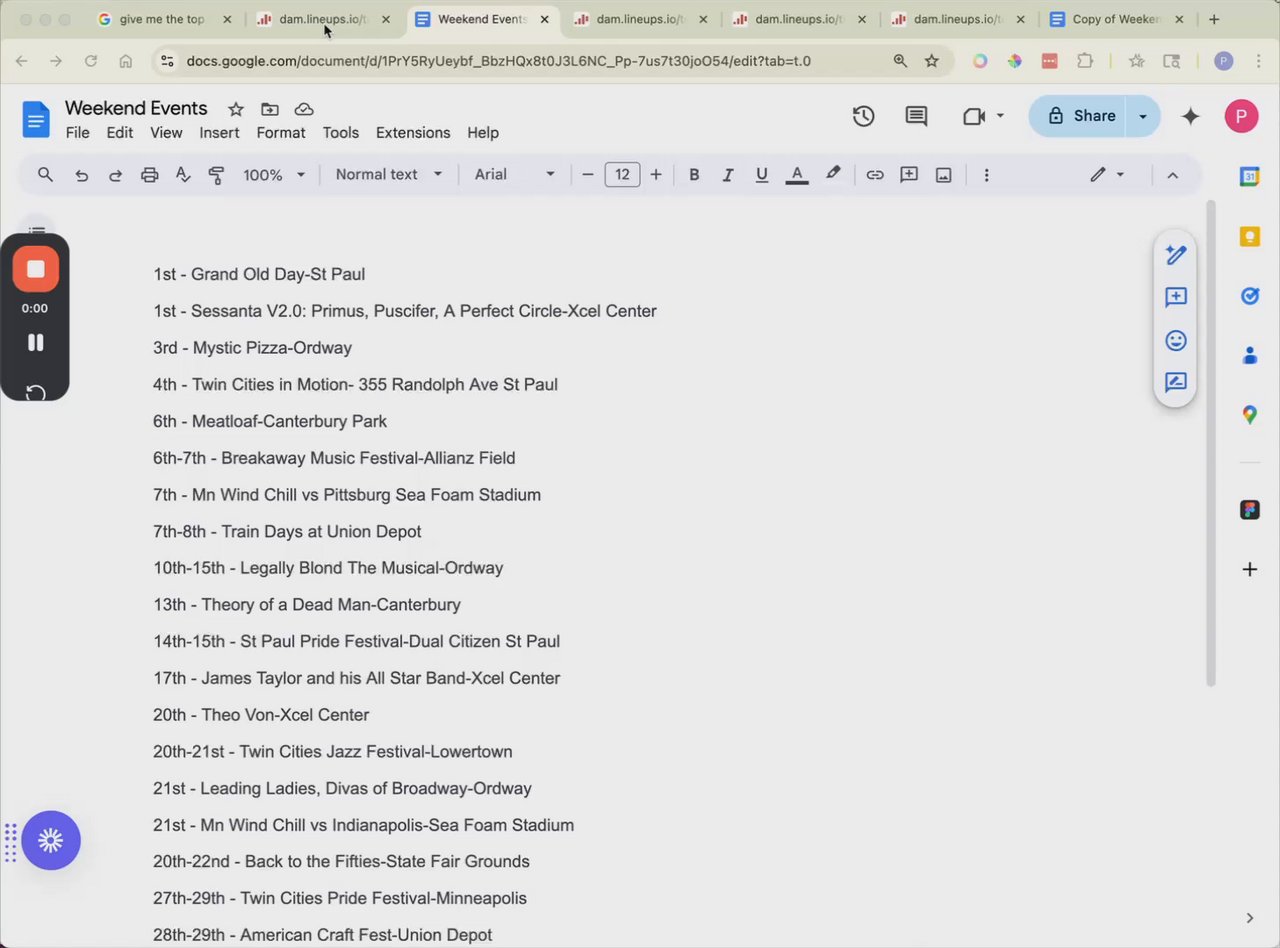
Task: Click the document vertical scrollbar
Action: 1211,443
